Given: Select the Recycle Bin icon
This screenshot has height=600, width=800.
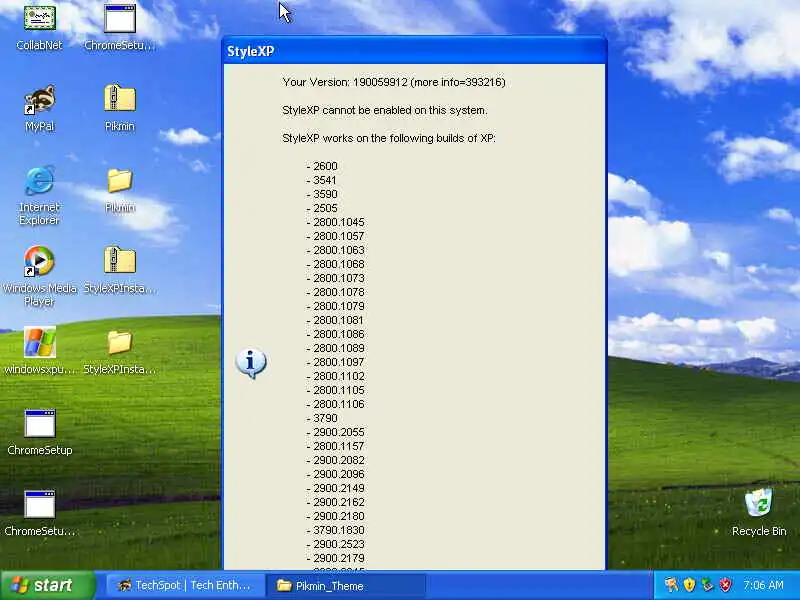Looking at the screenshot, I should tap(759, 503).
